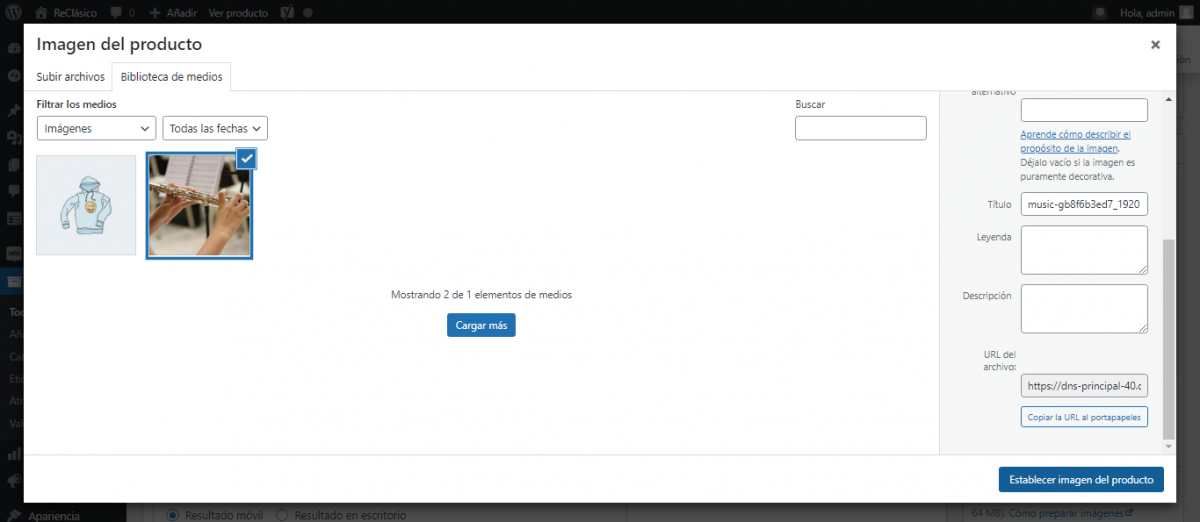The image size is (1200, 522).
Task: Click the Cargar más button
Action: click(x=481, y=325)
